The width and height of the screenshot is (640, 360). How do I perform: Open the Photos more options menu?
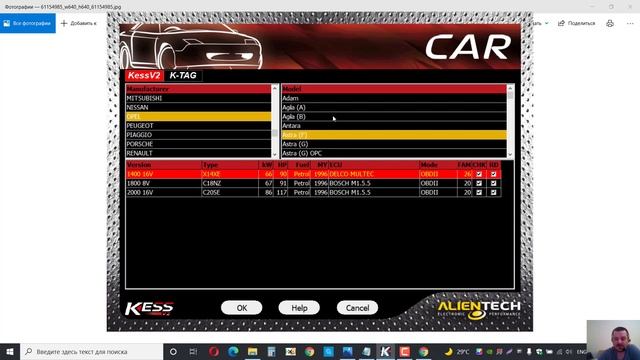(x=630, y=23)
